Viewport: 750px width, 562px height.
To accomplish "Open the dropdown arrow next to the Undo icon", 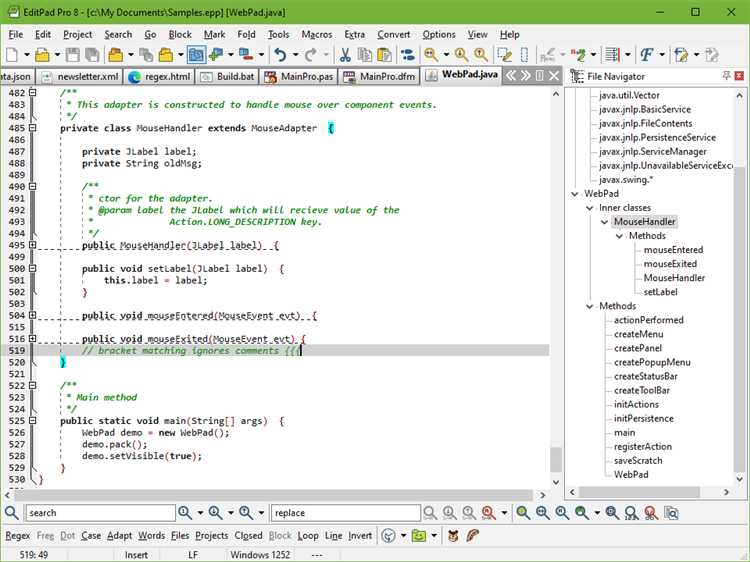I will click(x=295, y=55).
